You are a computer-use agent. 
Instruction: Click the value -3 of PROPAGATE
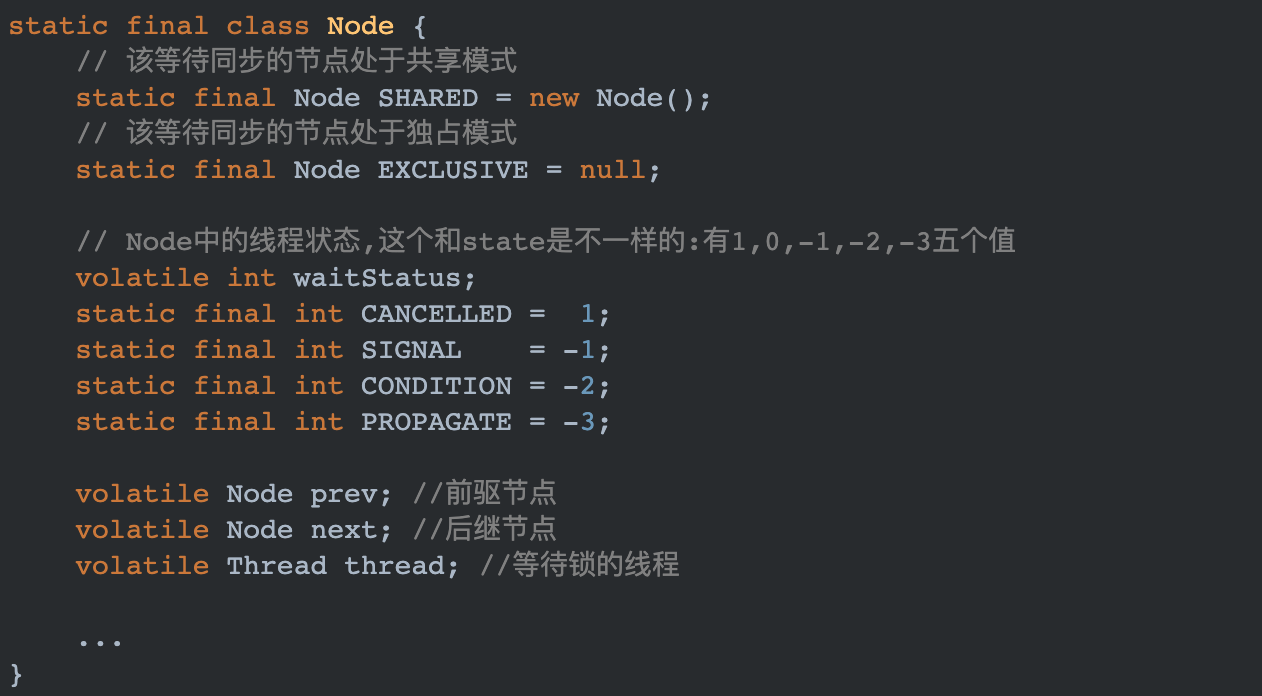point(580,422)
